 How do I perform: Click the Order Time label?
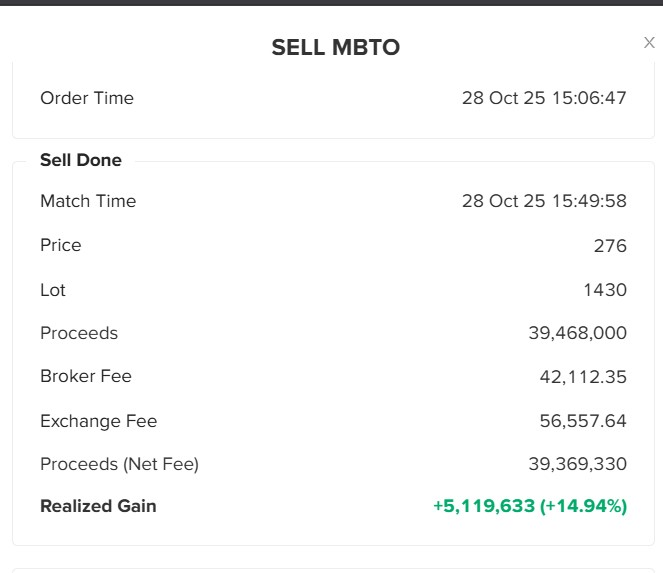87,98
